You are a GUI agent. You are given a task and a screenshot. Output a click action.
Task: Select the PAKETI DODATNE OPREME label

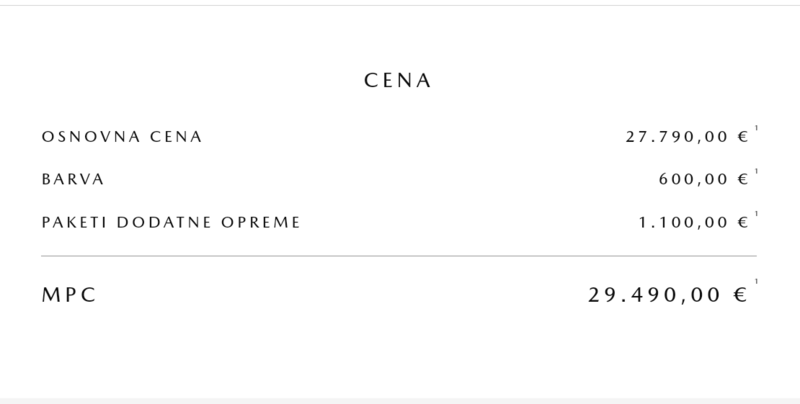(171, 222)
